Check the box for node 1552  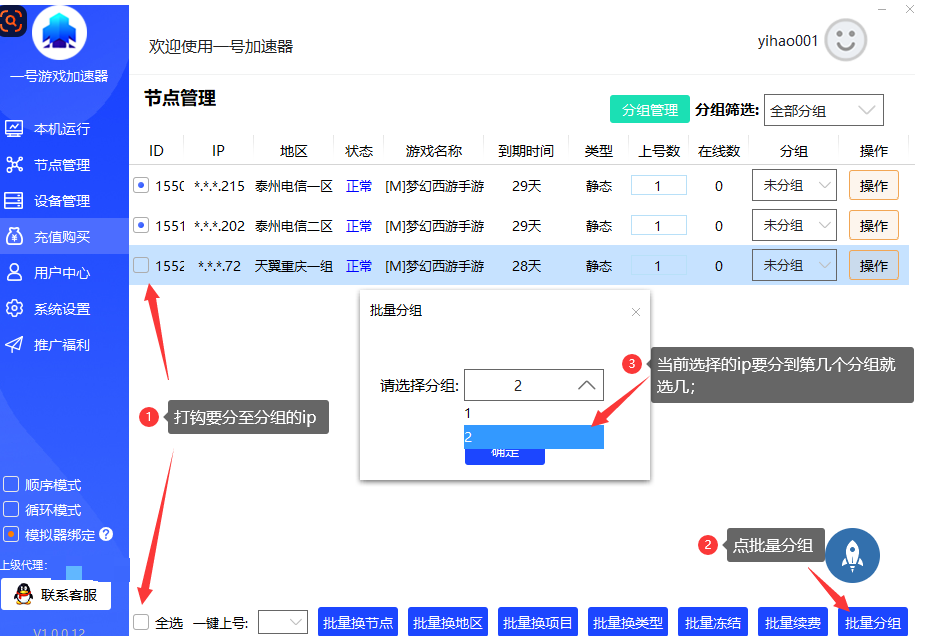[x=141, y=266]
